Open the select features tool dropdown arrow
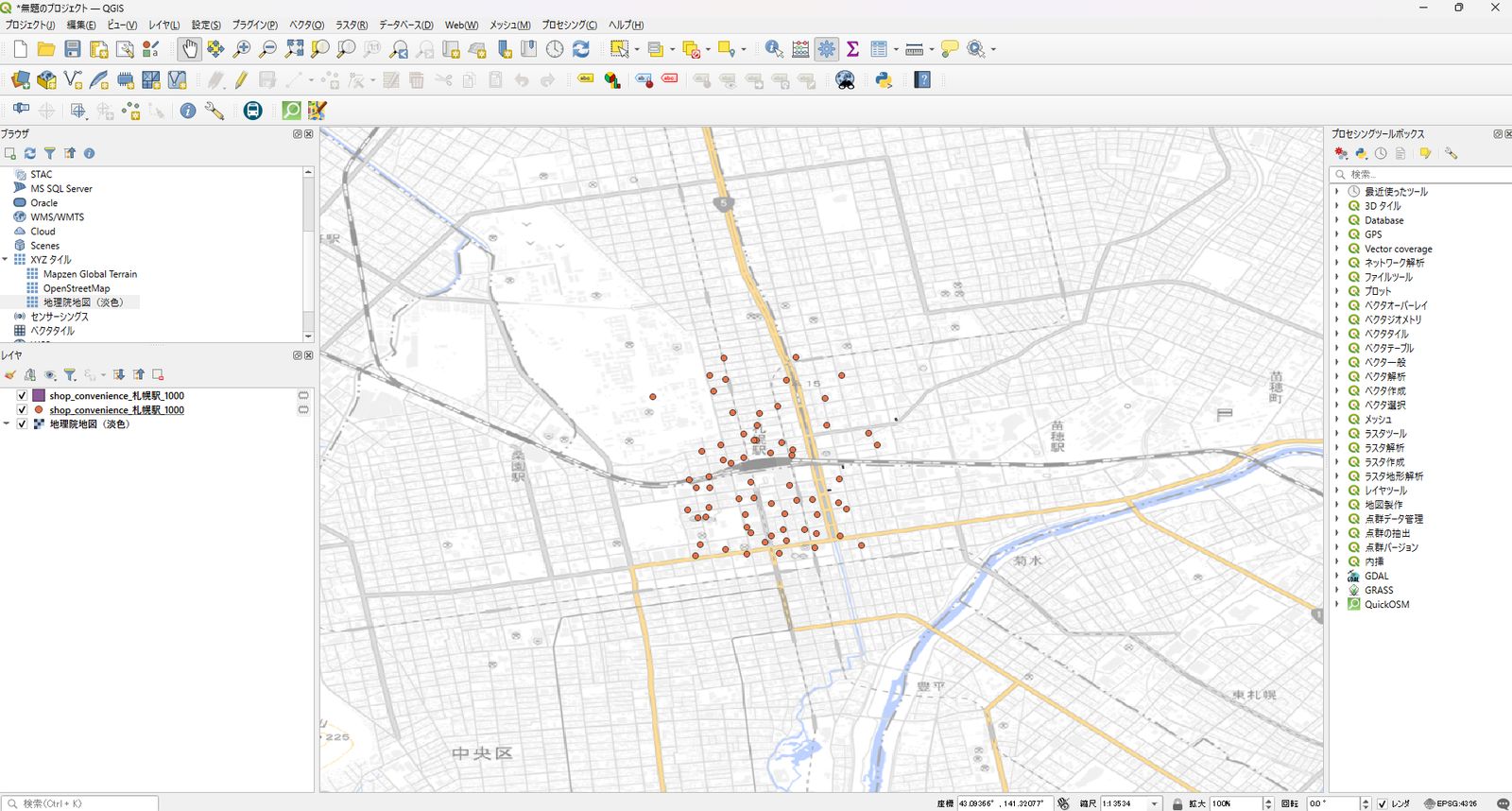The image size is (1512, 811). [637, 49]
